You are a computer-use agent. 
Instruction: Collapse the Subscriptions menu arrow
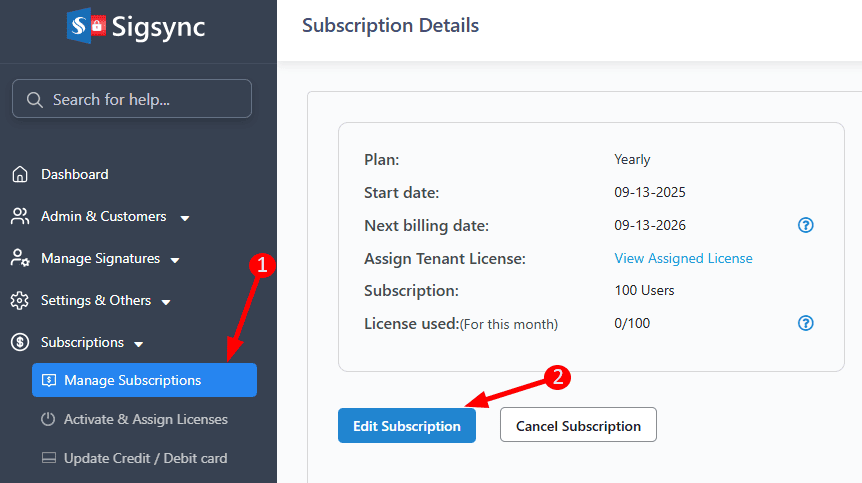139,344
